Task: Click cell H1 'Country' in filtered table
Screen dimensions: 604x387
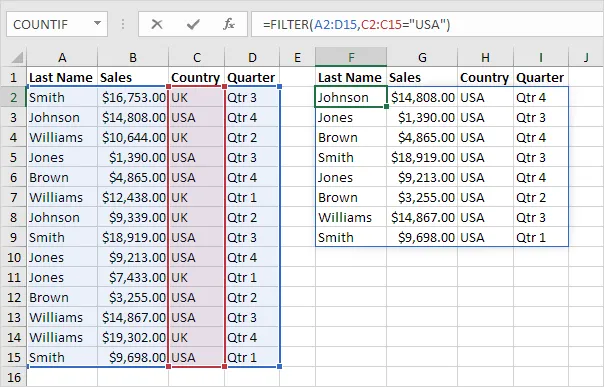Action: pyautogui.click(x=485, y=77)
